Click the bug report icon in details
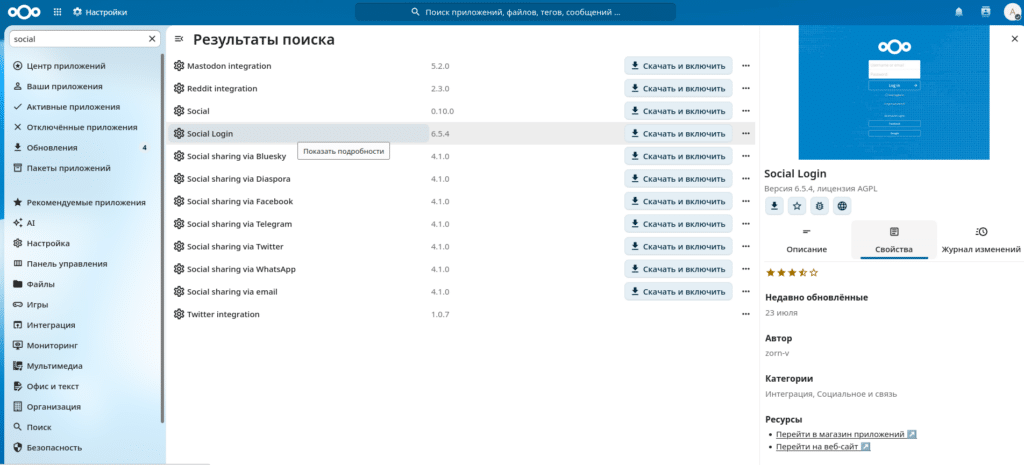The height and width of the screenshot is (465, 1024). (x=820, y=206)
